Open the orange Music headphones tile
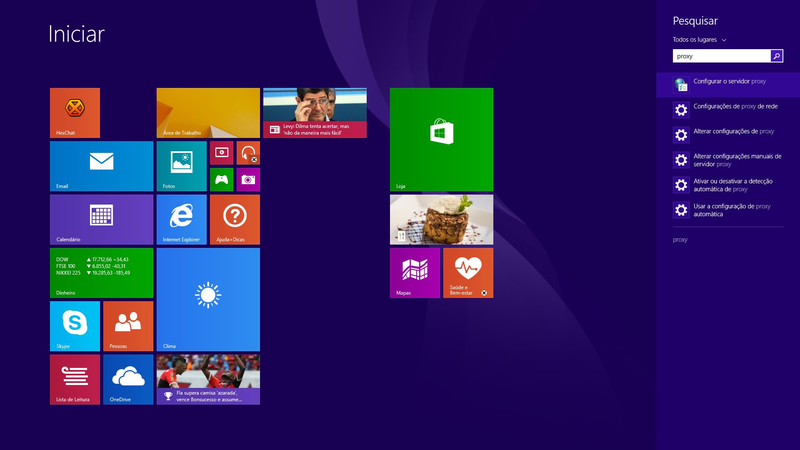Viewport: 800px width, 450px height. [248, 153]
